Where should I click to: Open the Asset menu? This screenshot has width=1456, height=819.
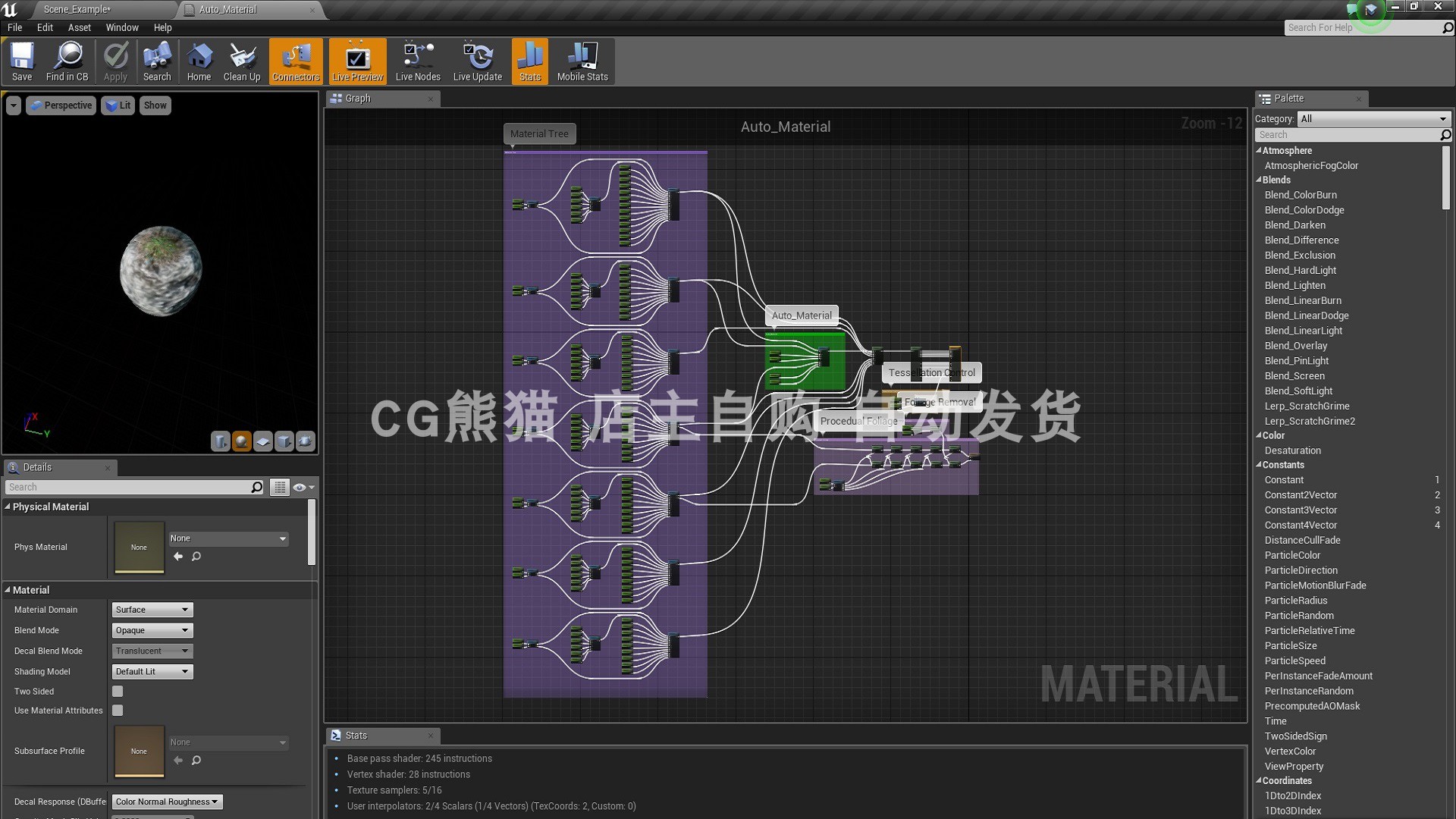79,27
